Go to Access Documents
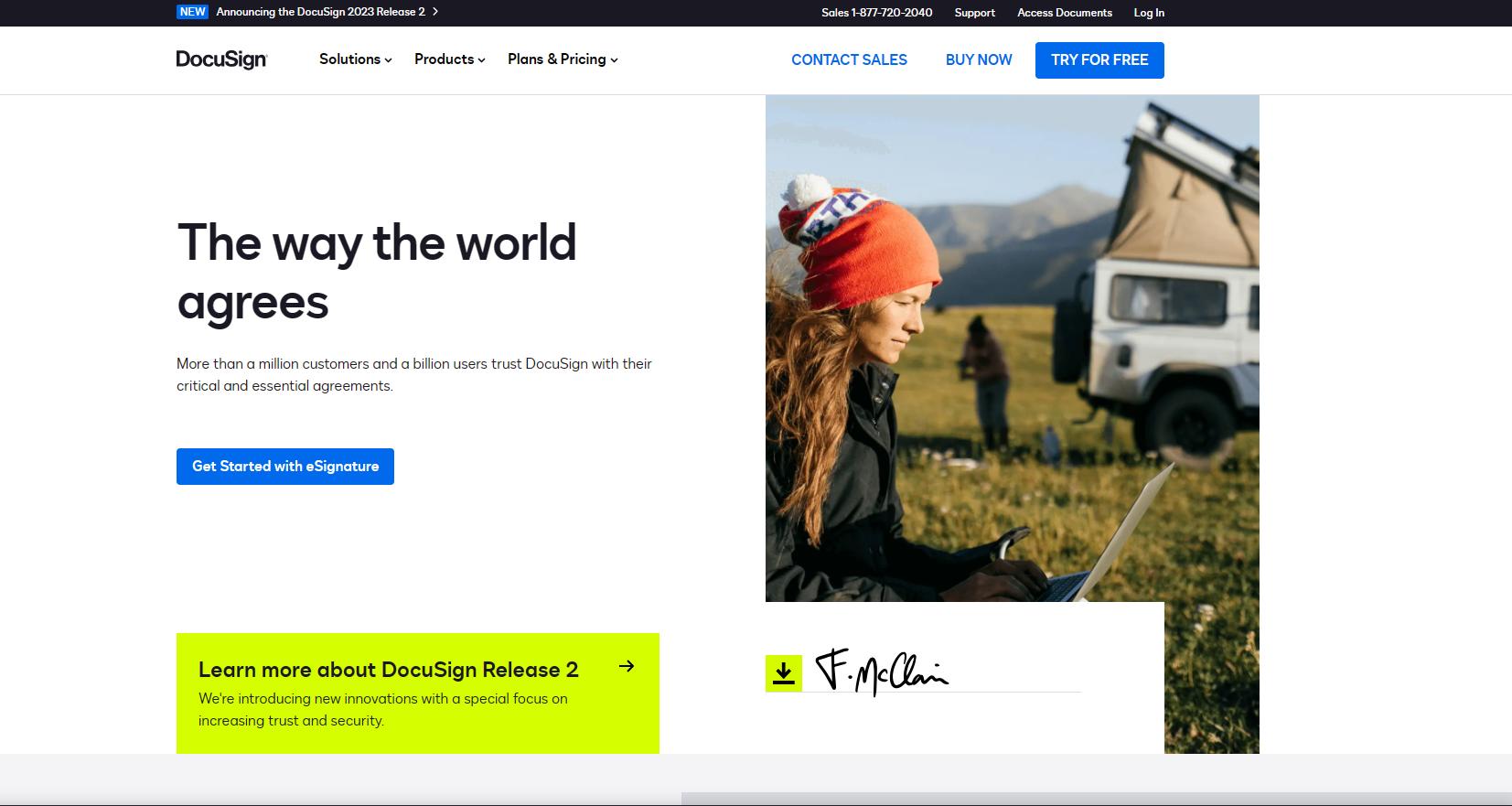Viewport: 1512px width, 806px height. pyautogui.click(x=1065, y=13)
